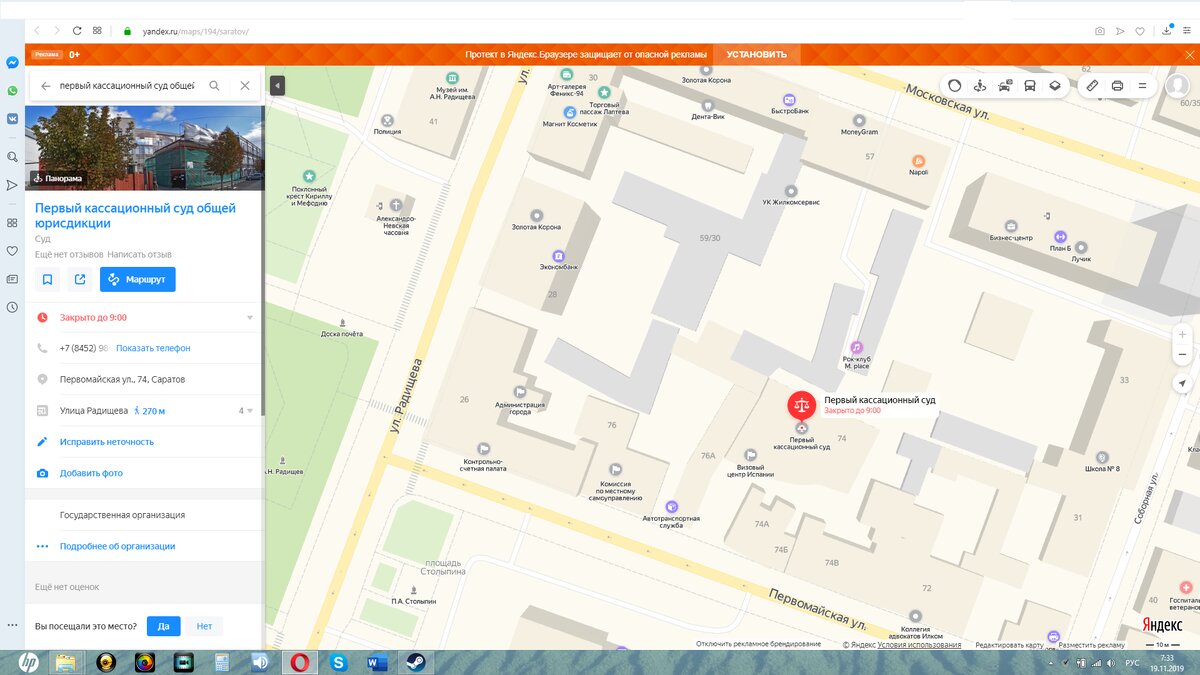Click УСТАНОВИТЬ in the orange banner
Viewport: 1200px width, 675px height.
pos(757,54)
